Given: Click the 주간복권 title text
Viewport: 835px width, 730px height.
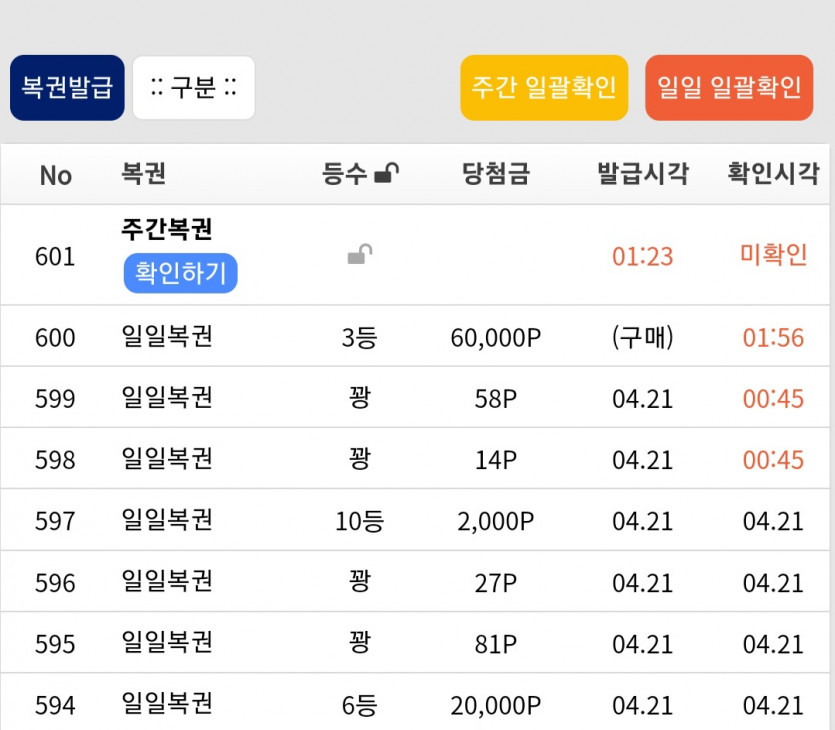Looking at the screenshot, I should tap(167, 229).
